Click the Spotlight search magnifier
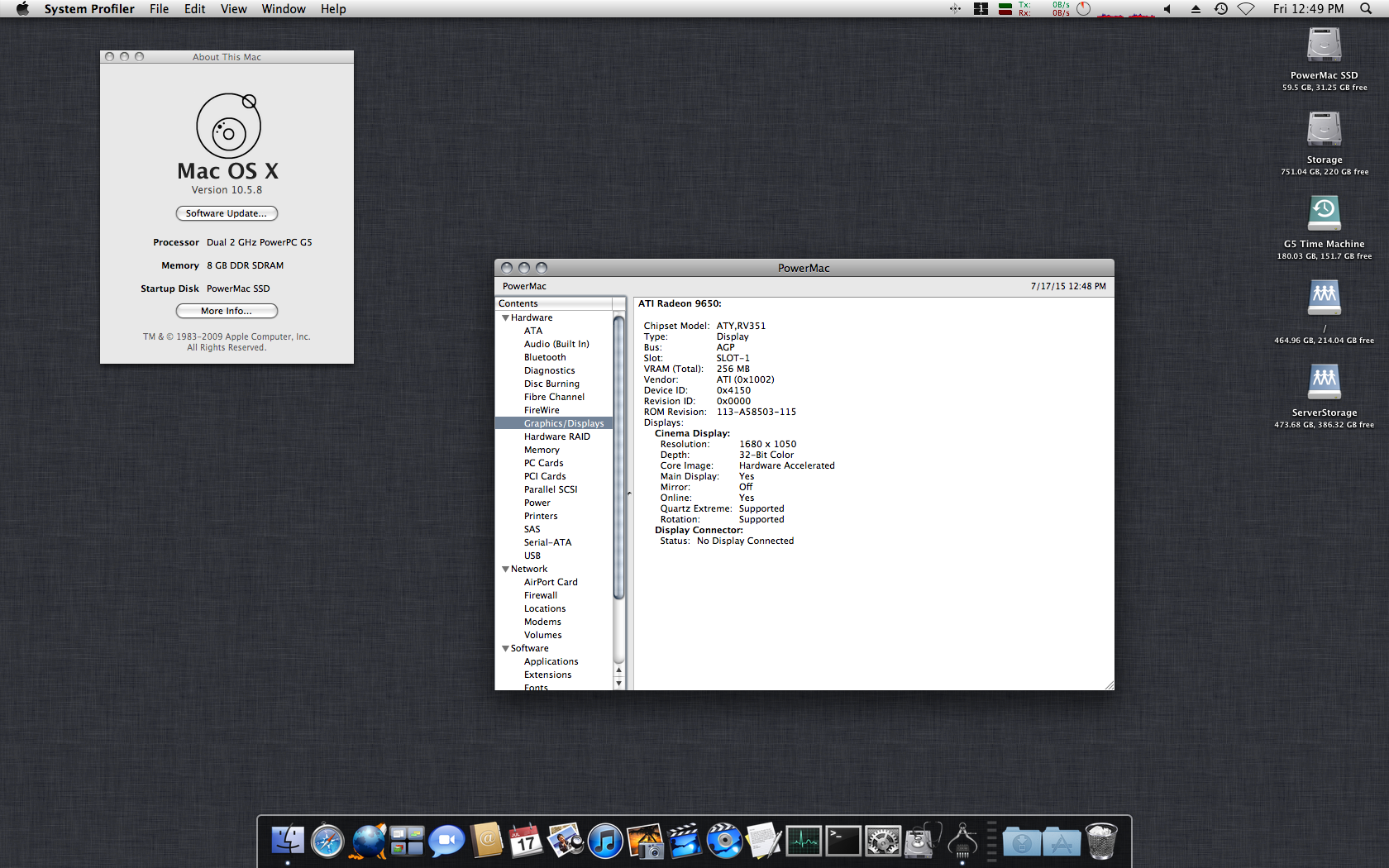The height and width of the screenshot is (868, 1389). coord(1366,9)
